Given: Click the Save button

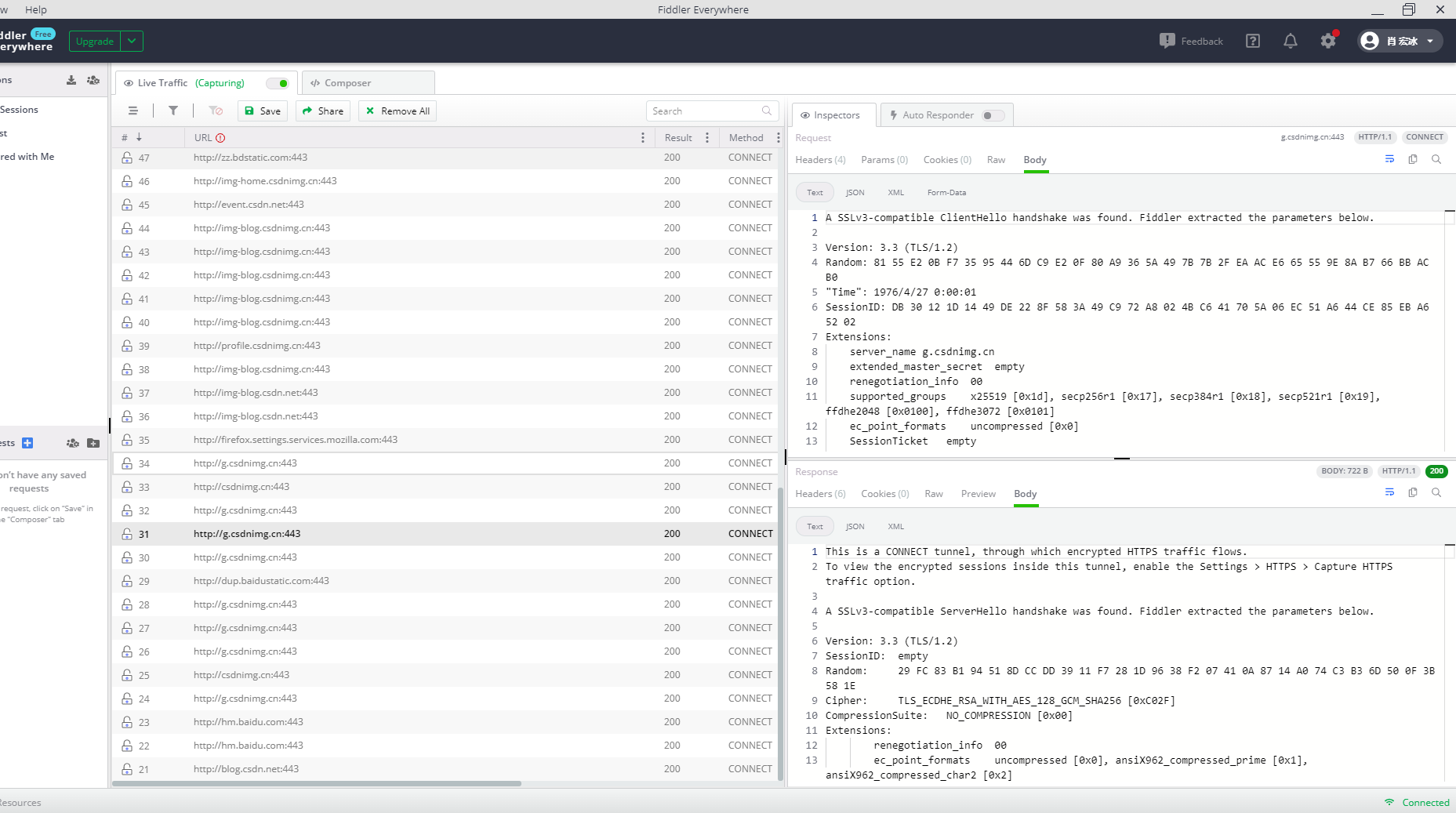Looking at the screenshot, I should [x=263, y=111].
